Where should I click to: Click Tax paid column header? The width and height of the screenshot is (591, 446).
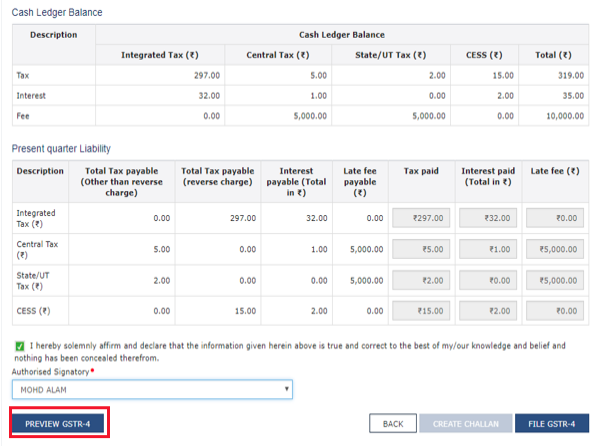421,171
